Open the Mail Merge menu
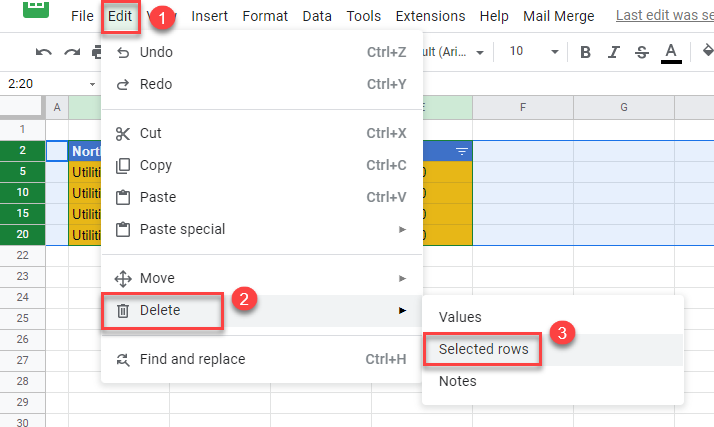 pyautogui.click(x=558, y=16)
